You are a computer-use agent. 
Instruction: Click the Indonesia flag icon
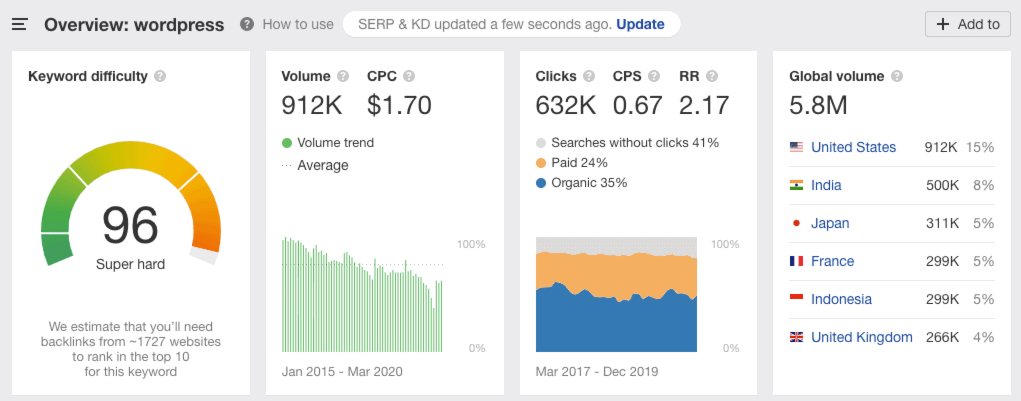[796, 299]
